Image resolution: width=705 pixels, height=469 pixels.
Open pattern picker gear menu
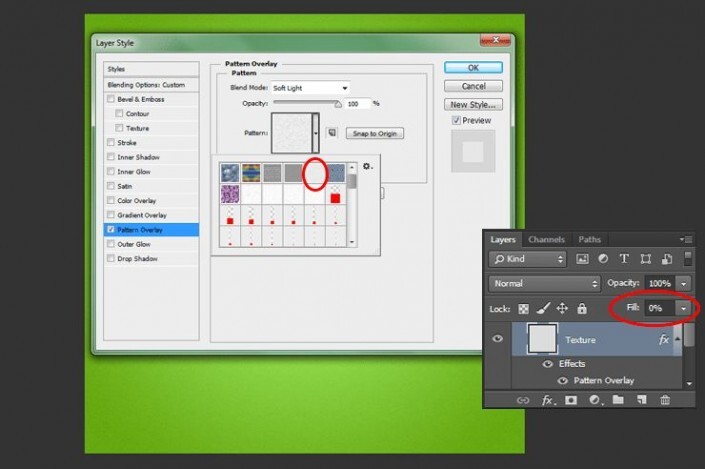(367, 167)
